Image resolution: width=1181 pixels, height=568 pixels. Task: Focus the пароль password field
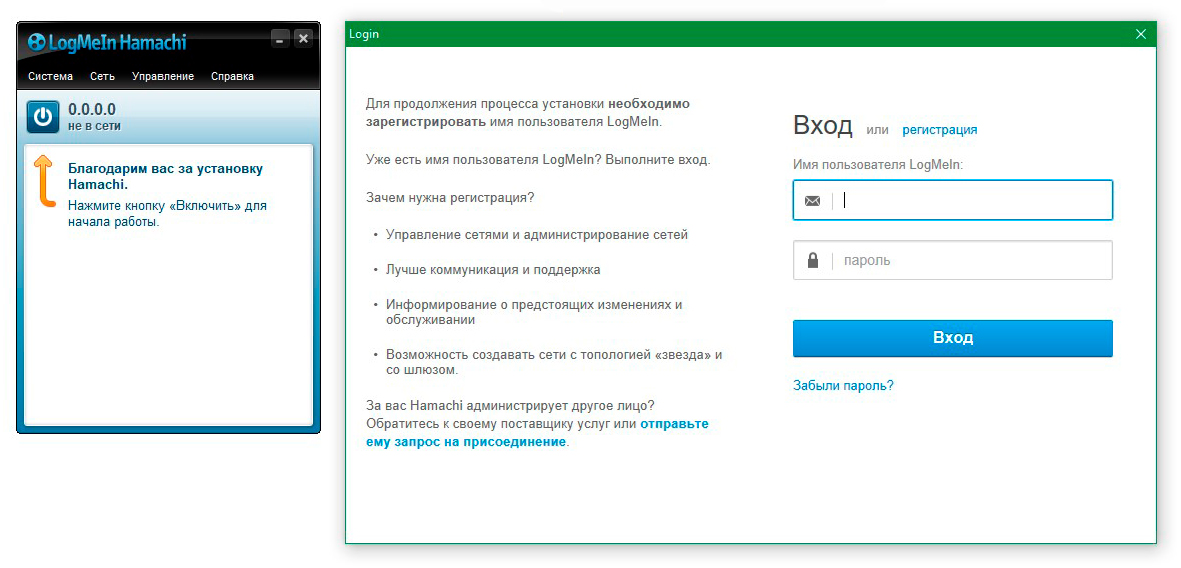pyautogui.click(x=953, y=261)
